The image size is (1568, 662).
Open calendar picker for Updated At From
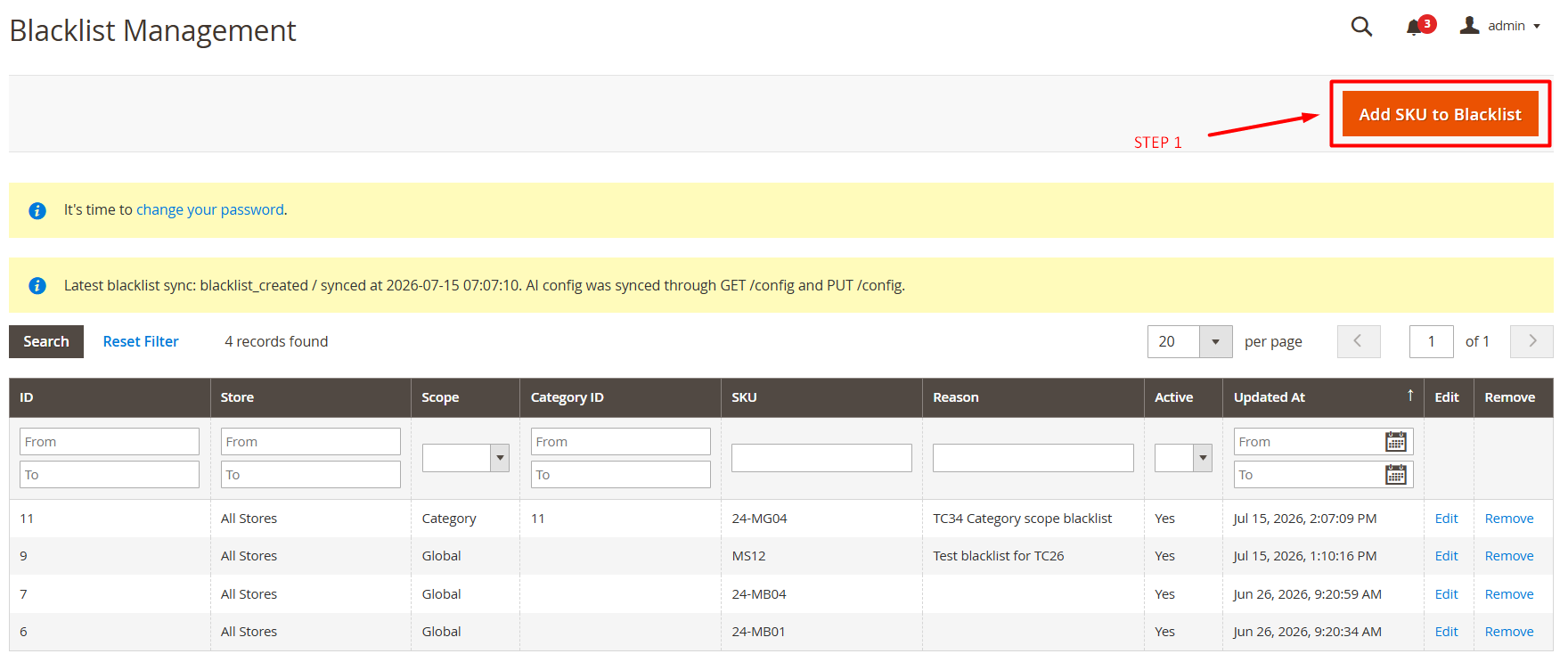[1396, 442]
